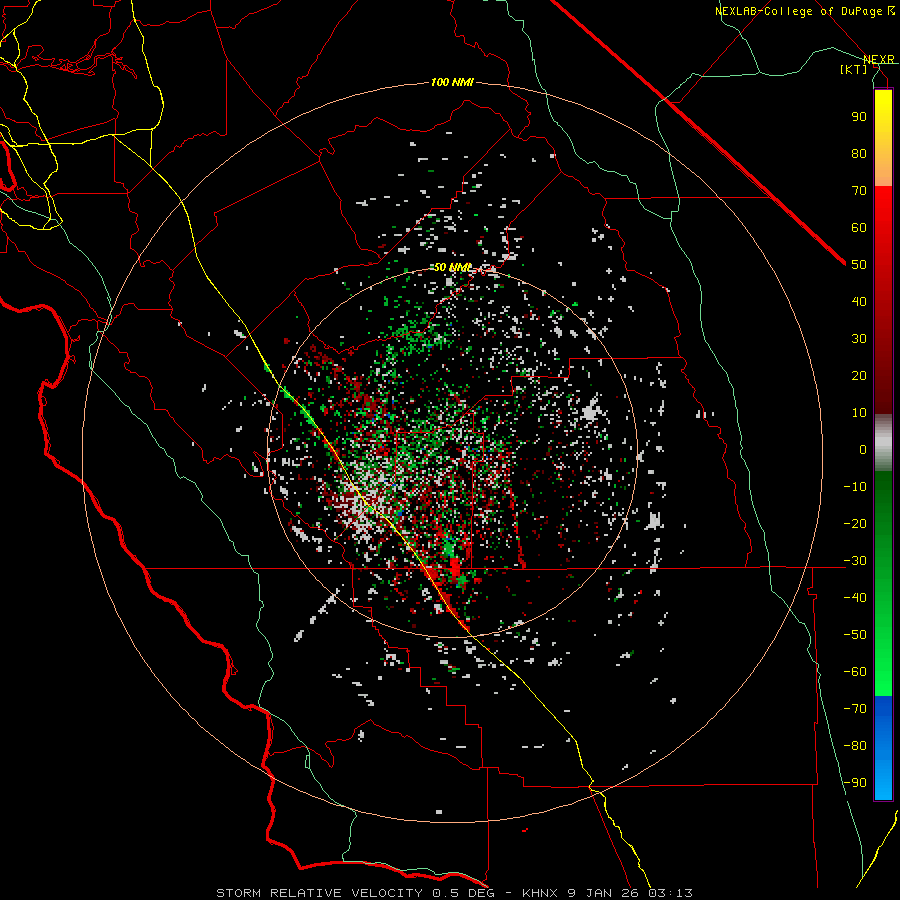Click the 50 NMI range ring label
This screenshot has height=900, width=900.
click(452, 267)
